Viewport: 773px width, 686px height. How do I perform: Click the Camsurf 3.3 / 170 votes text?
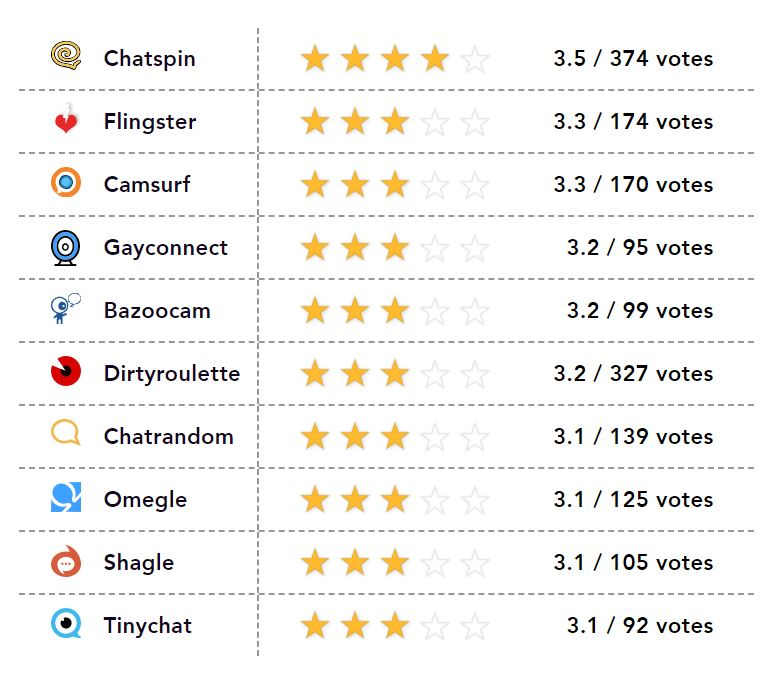(x=633, y=185)
